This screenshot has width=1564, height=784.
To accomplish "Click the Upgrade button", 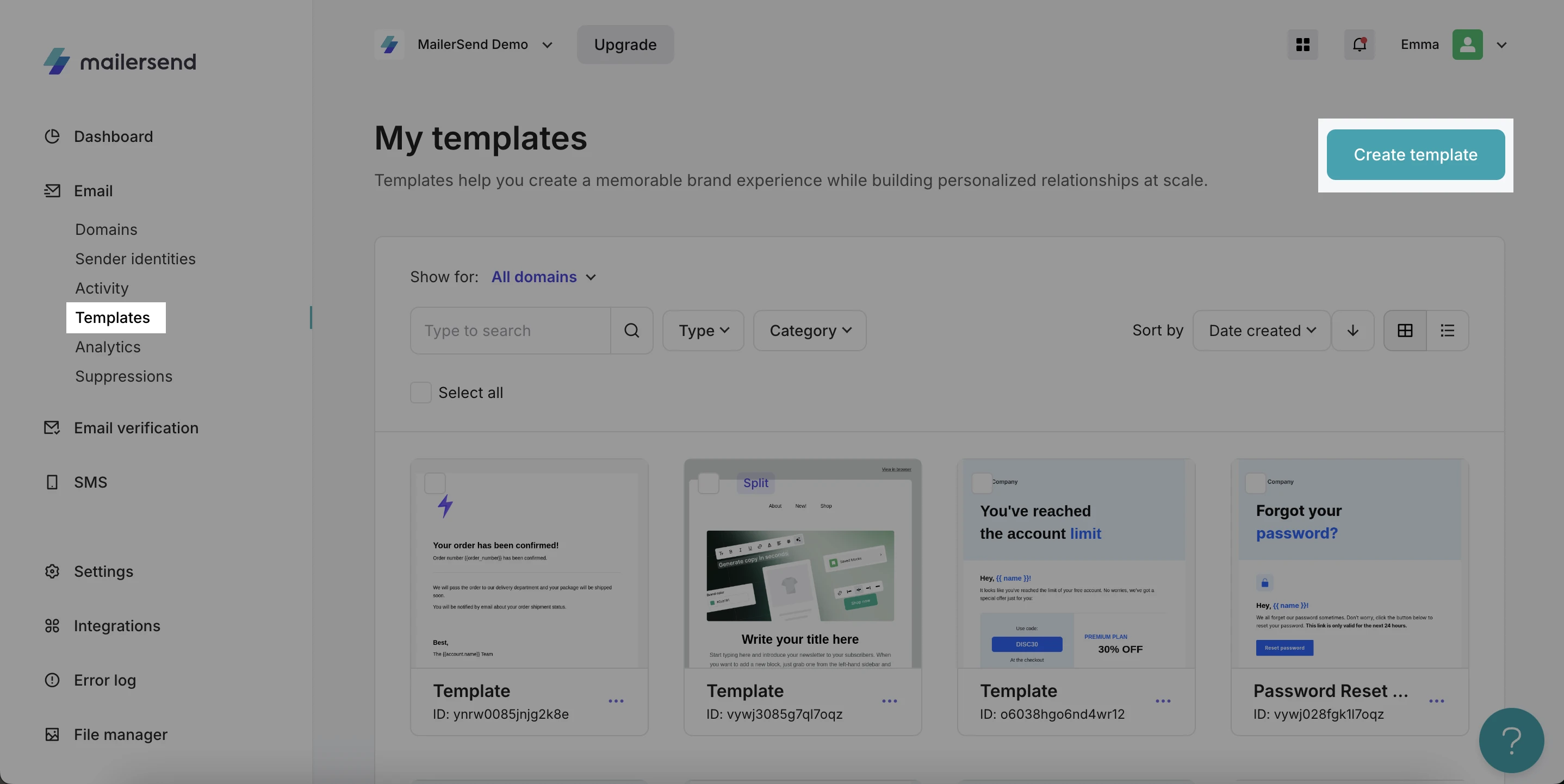I will click(625, 44).
